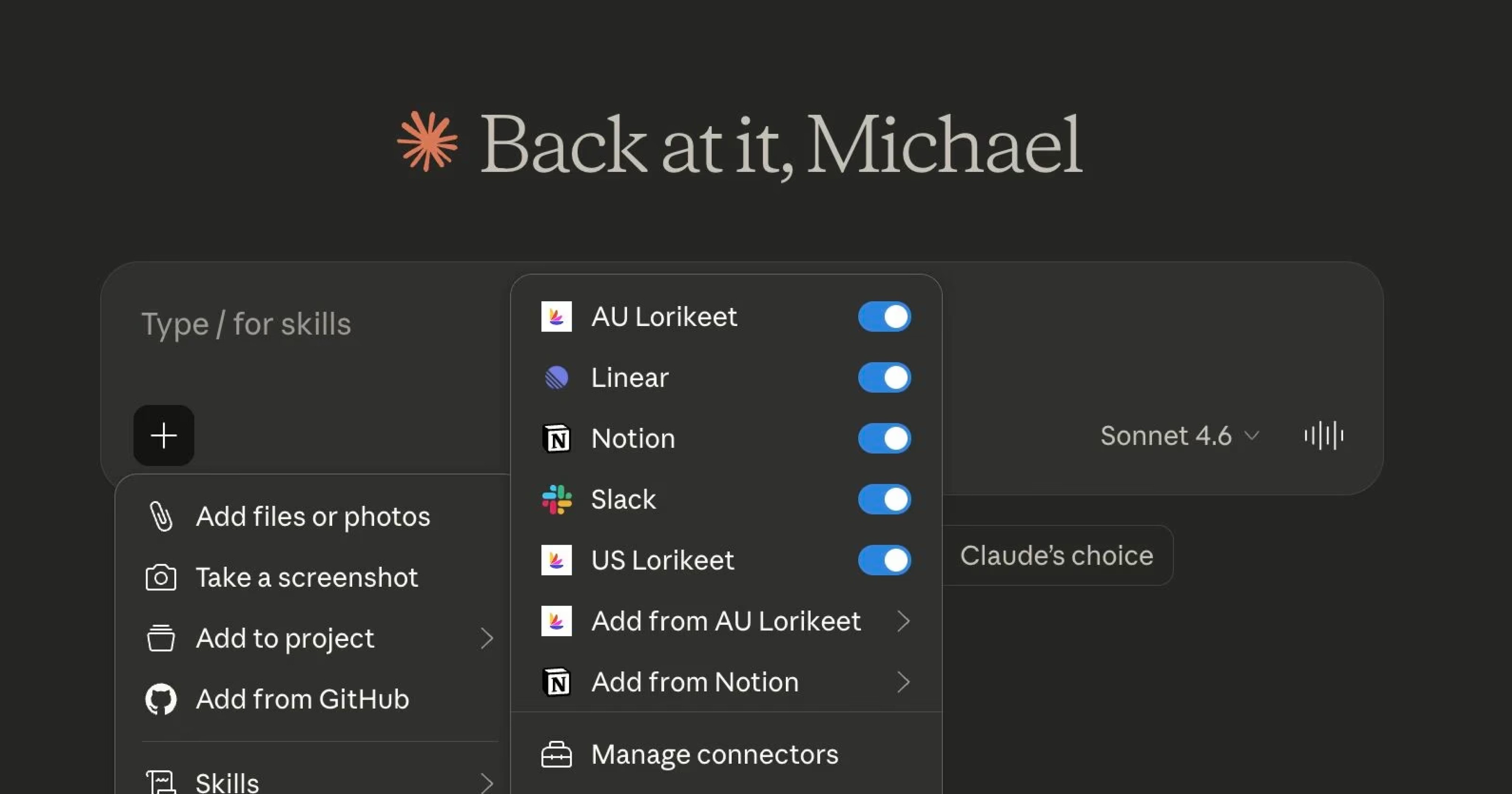This screenshot has width=1512, height=794.
Task: Click the voice mode waveform icon
Action: [x=1323, y=435]
